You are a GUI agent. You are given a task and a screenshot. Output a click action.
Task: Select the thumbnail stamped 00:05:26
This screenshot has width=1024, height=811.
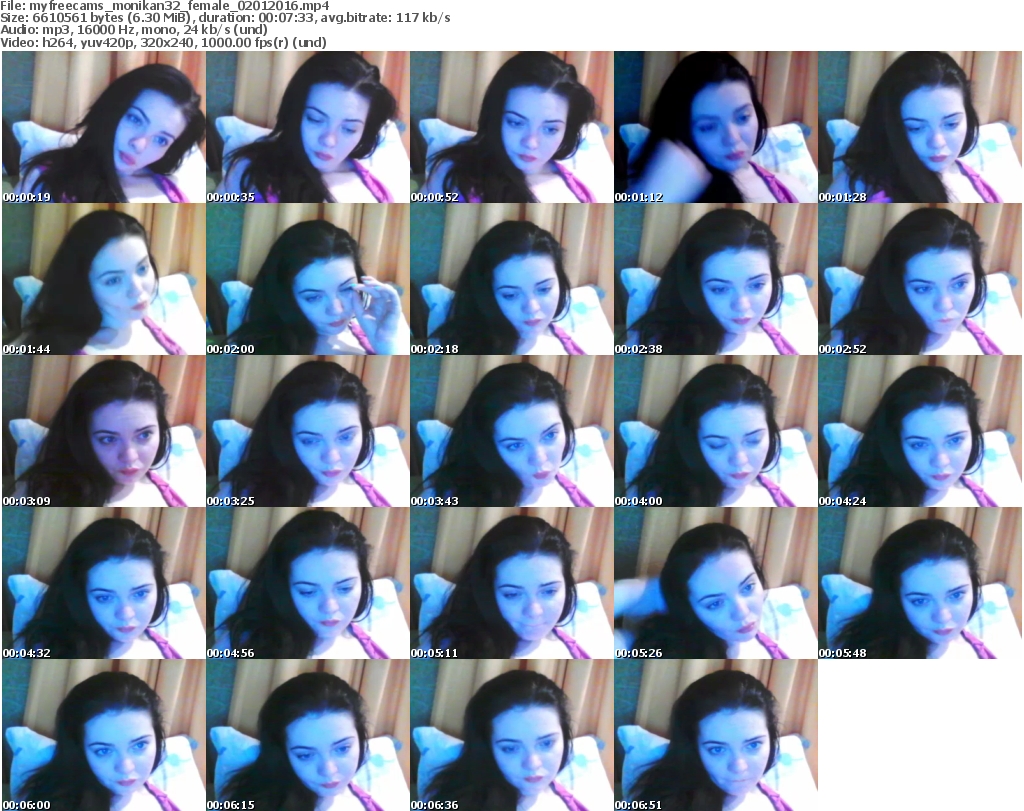[715, 583]
